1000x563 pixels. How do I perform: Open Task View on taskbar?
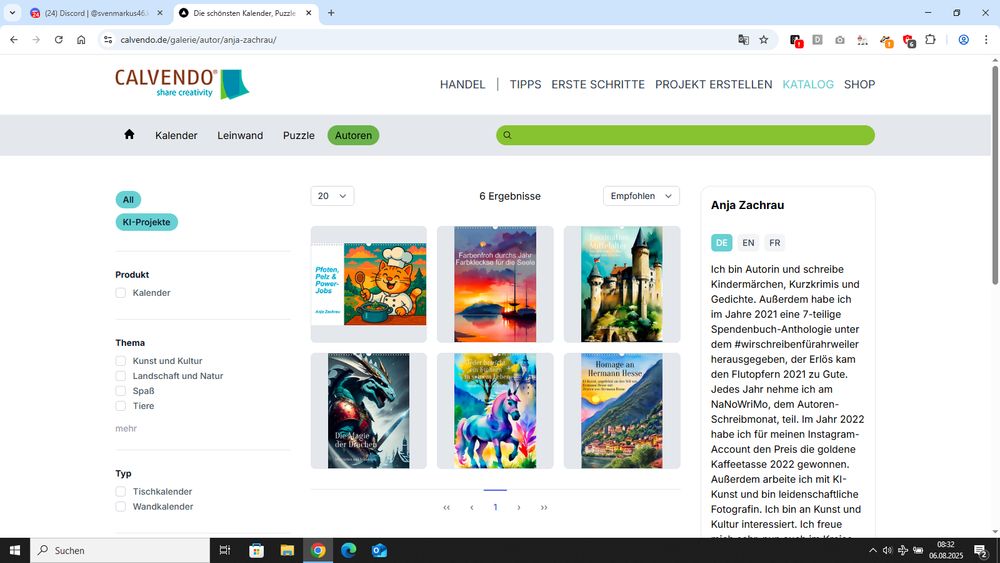224,550
